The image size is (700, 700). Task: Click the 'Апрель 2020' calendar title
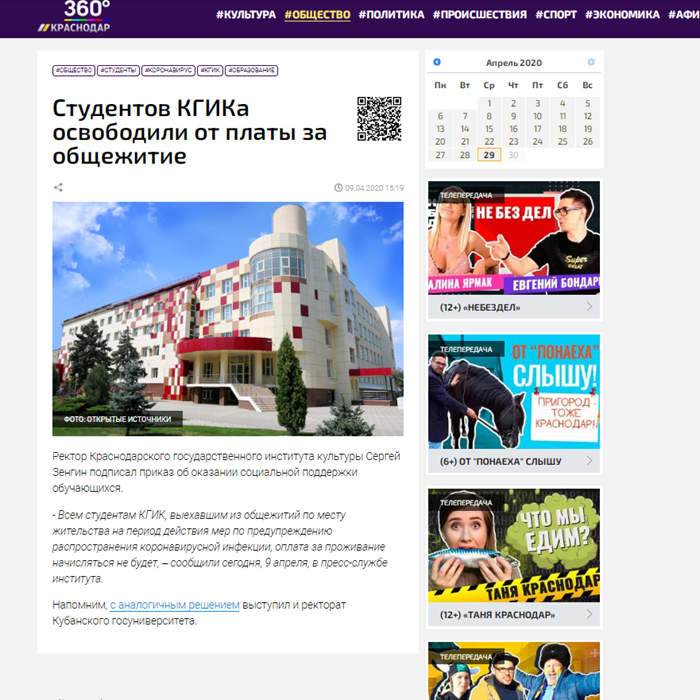pos(514,63)
